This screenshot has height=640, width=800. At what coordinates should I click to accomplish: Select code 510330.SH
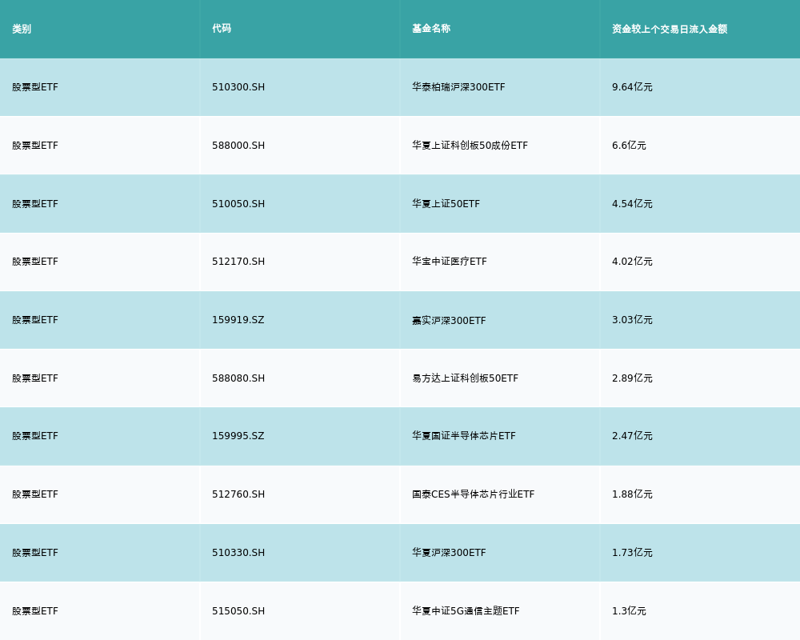click(238, 552)
